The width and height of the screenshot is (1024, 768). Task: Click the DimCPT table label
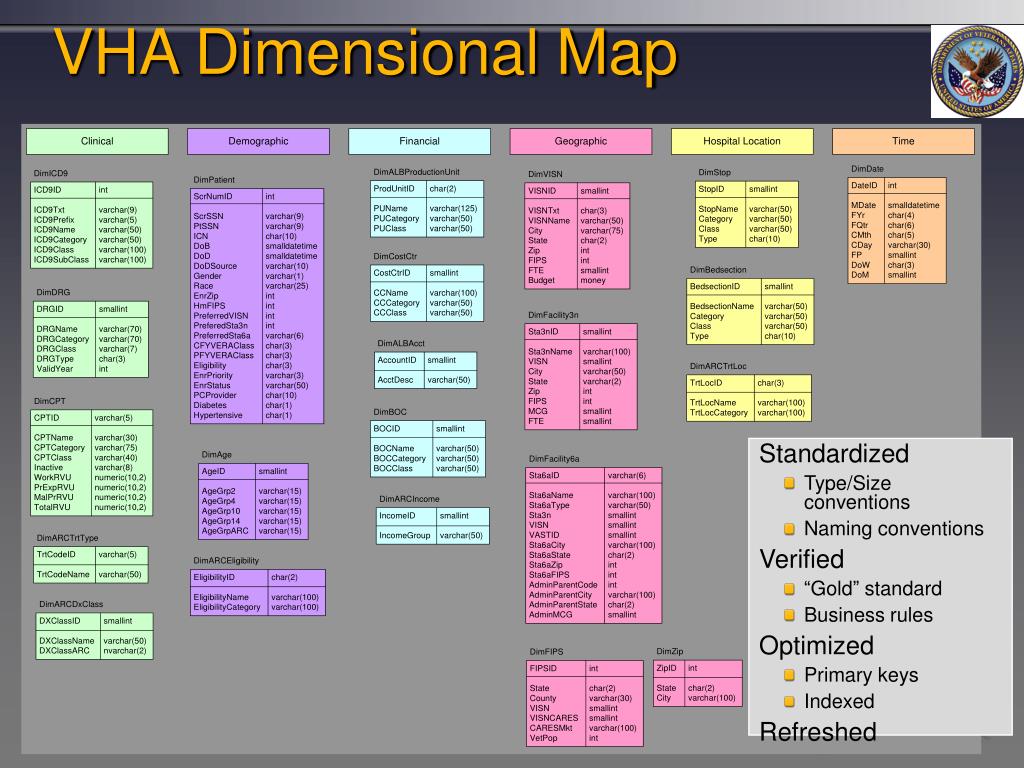(x=50, y=401)
